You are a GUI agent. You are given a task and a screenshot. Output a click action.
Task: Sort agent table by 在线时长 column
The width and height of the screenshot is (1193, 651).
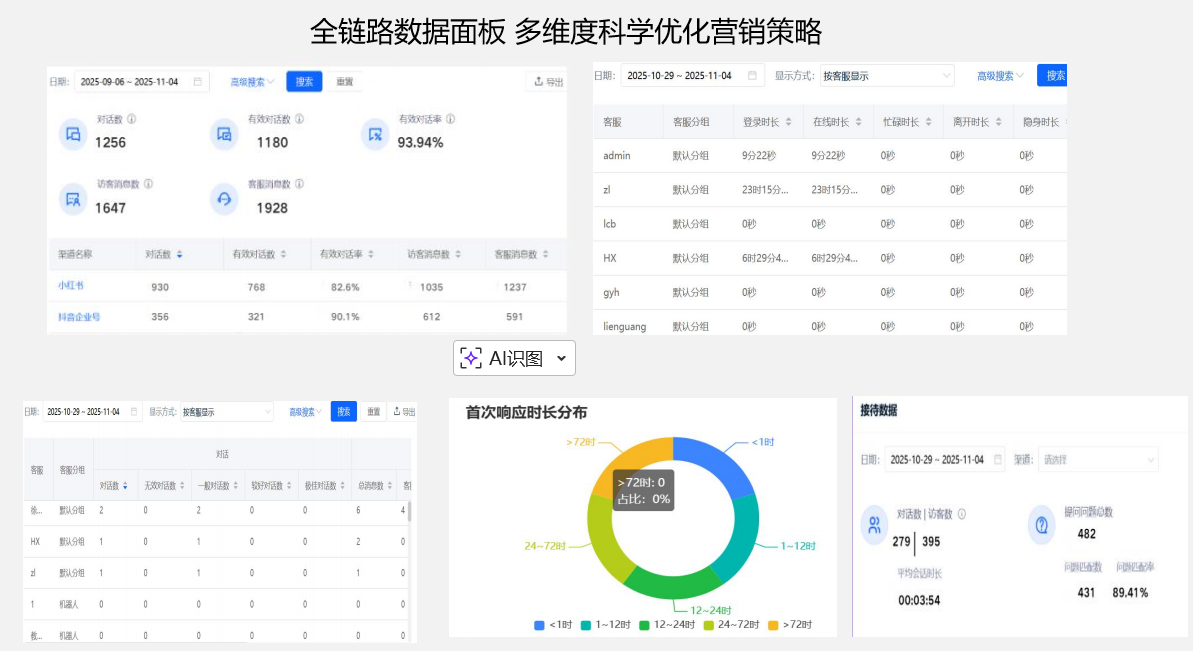(x=858, y=122)
